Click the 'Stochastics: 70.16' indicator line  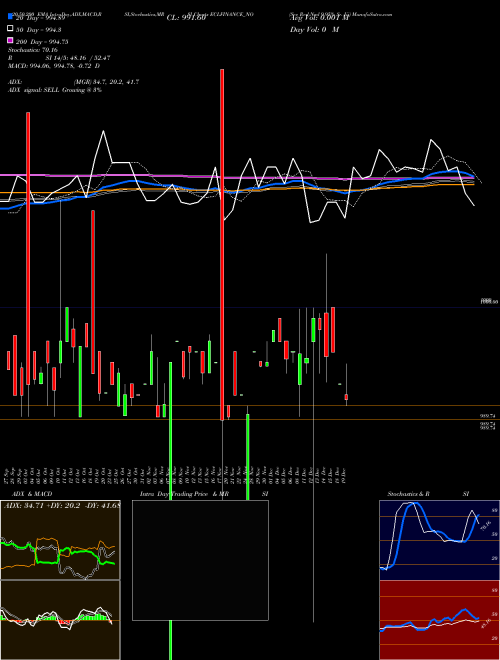(33, 50)
